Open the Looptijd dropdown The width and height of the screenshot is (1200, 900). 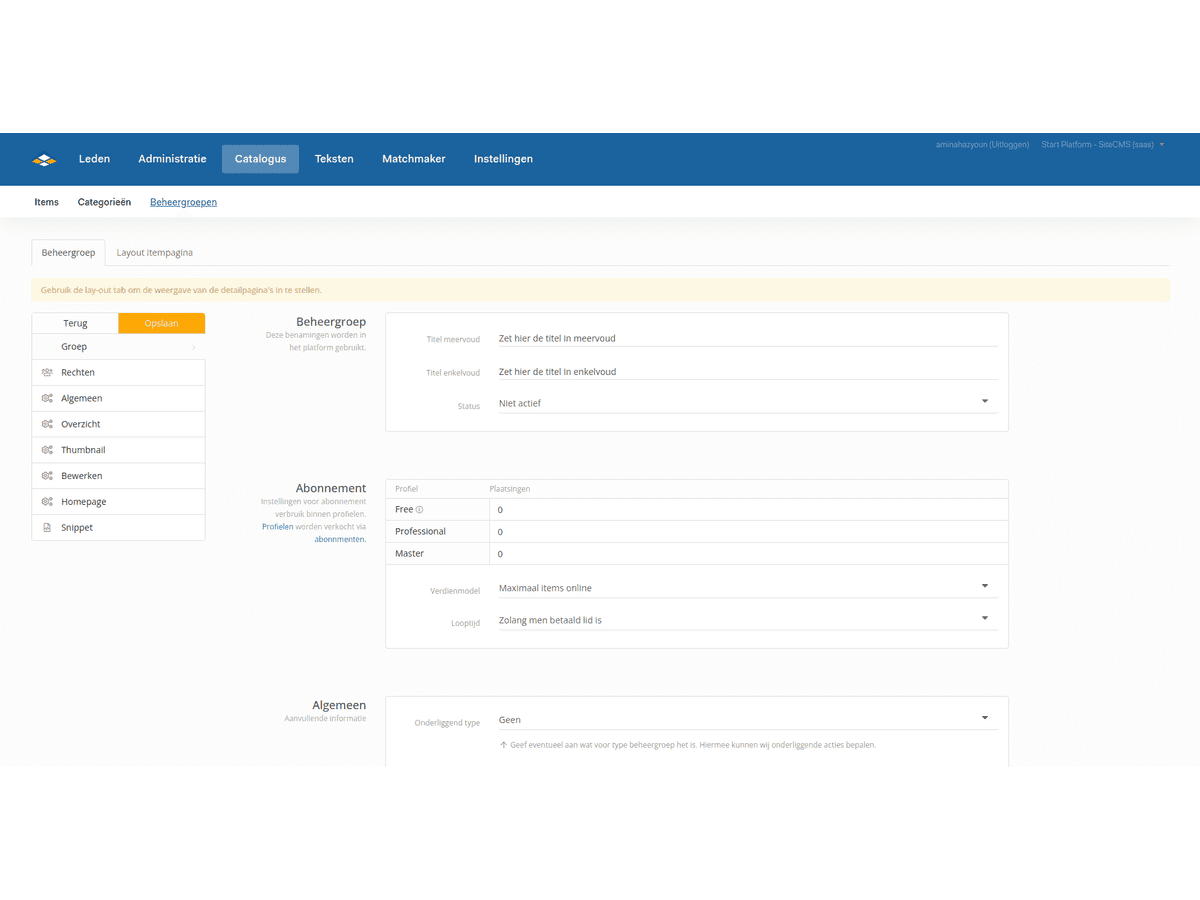pyautogui.click(x=746, y=620)
